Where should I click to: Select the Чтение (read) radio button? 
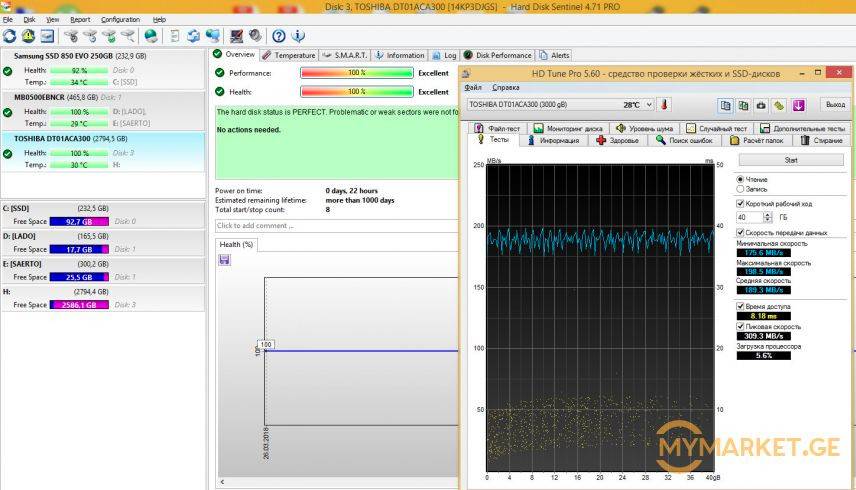740,179
